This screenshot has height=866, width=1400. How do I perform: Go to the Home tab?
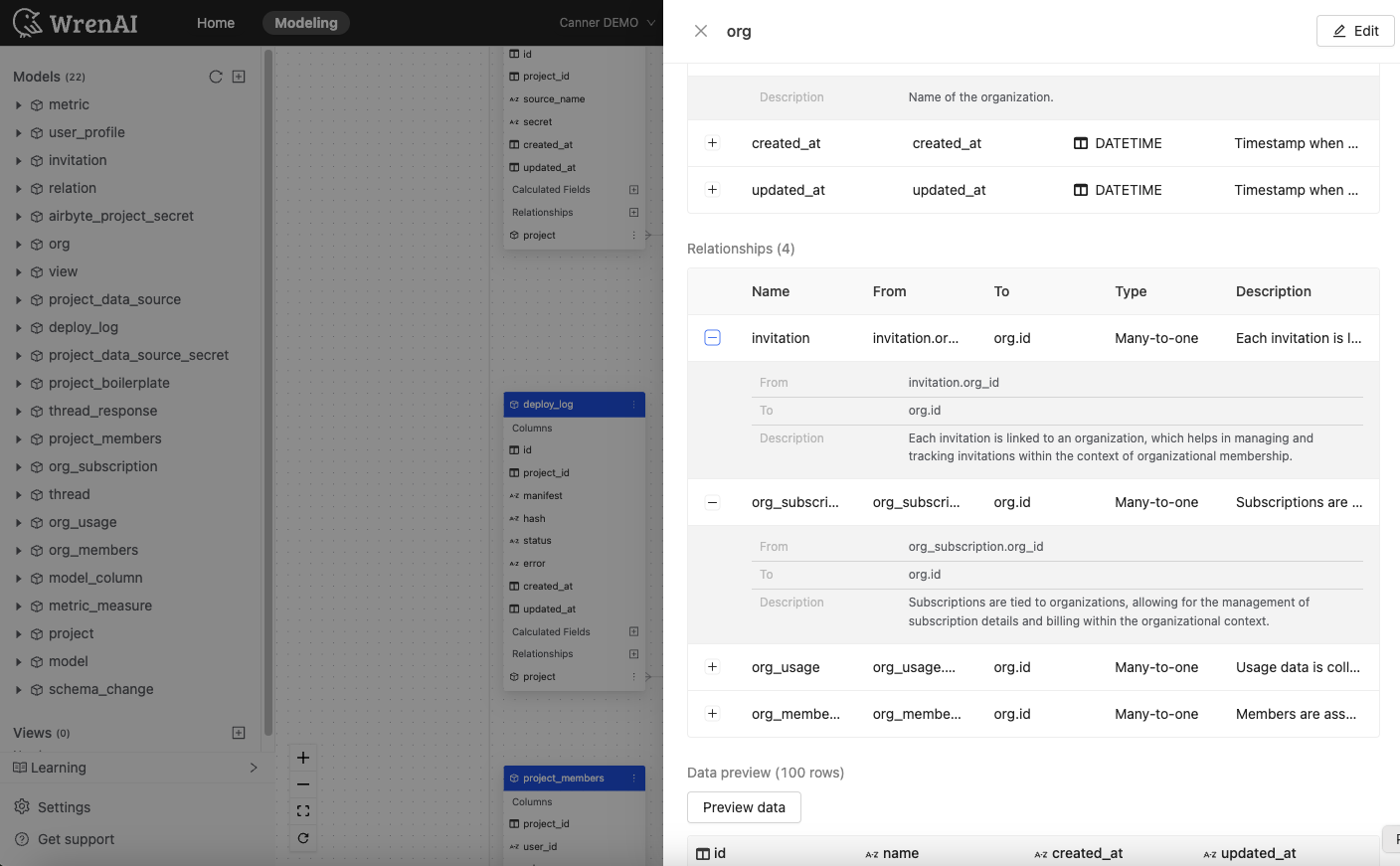click(216, 23)
